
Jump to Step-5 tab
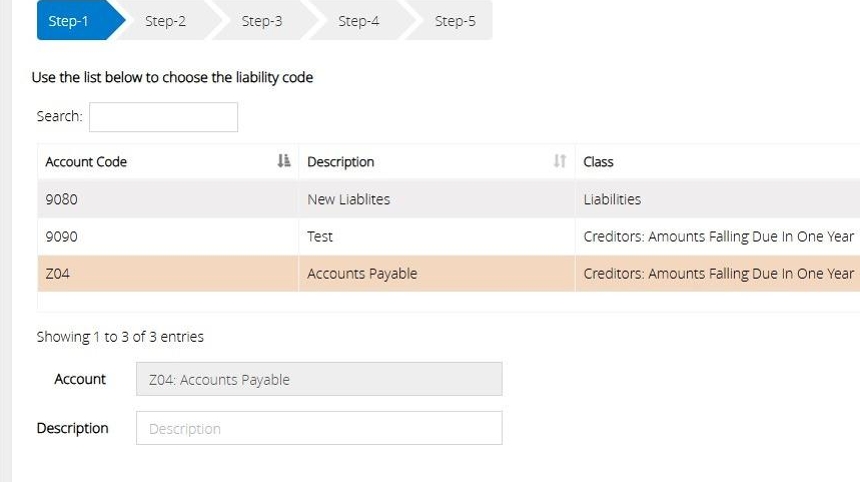(455, 21)
